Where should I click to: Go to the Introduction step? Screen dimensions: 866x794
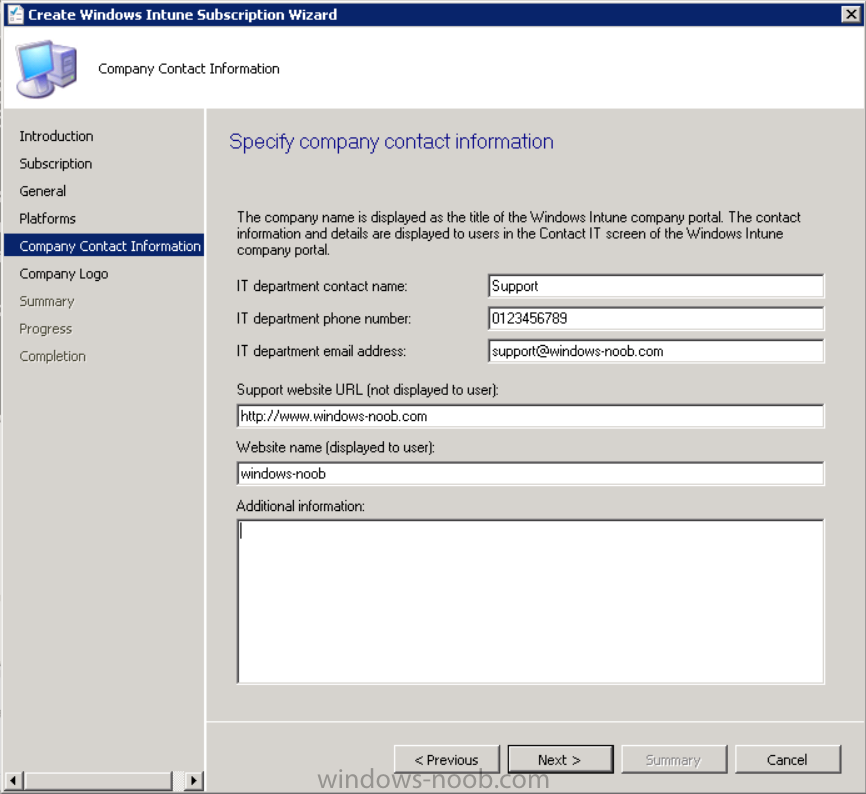(56, 136)
